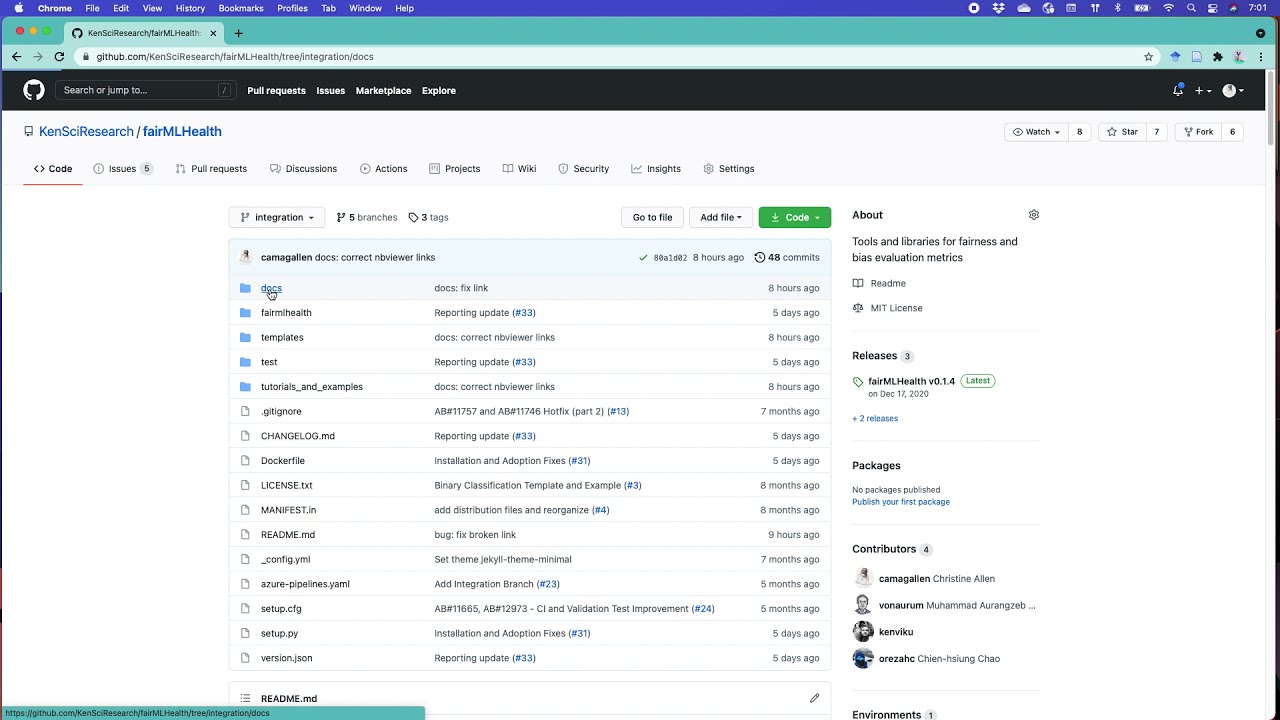The width and height of the screenshot is (1280, 720).
Task: Open the green Code dropdown
Action: [795, 217]
